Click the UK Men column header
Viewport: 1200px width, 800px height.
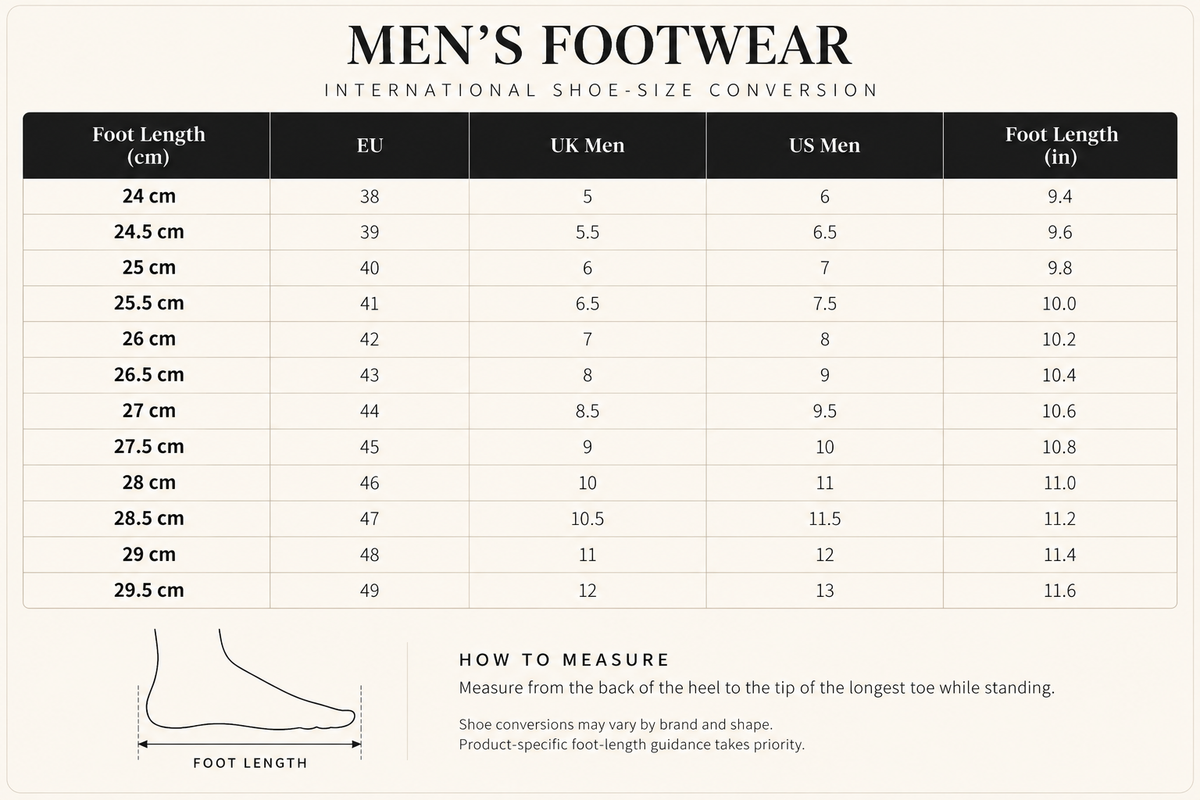pos(587,145)
